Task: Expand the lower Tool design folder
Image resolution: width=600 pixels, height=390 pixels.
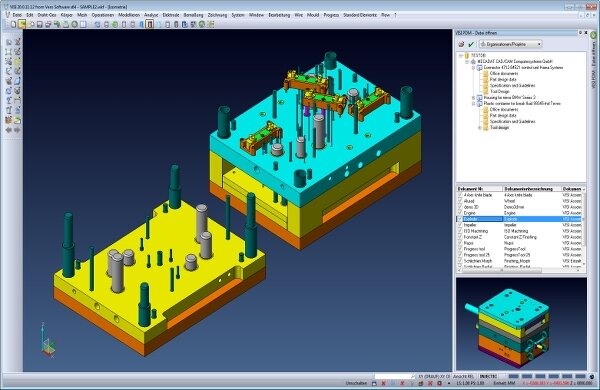Action: tap(479, 127)
